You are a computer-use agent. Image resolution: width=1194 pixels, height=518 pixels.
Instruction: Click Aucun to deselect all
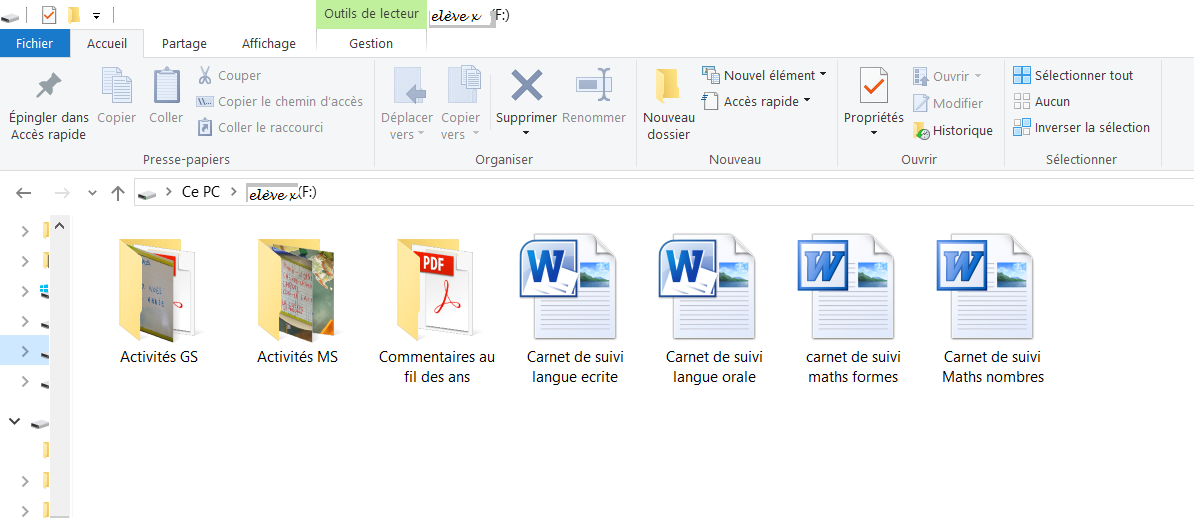(x=1042, y=101)
